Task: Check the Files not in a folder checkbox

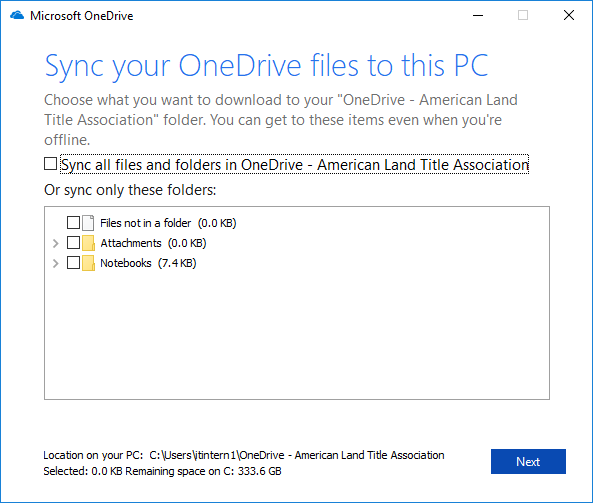Action: click(73, 223)
